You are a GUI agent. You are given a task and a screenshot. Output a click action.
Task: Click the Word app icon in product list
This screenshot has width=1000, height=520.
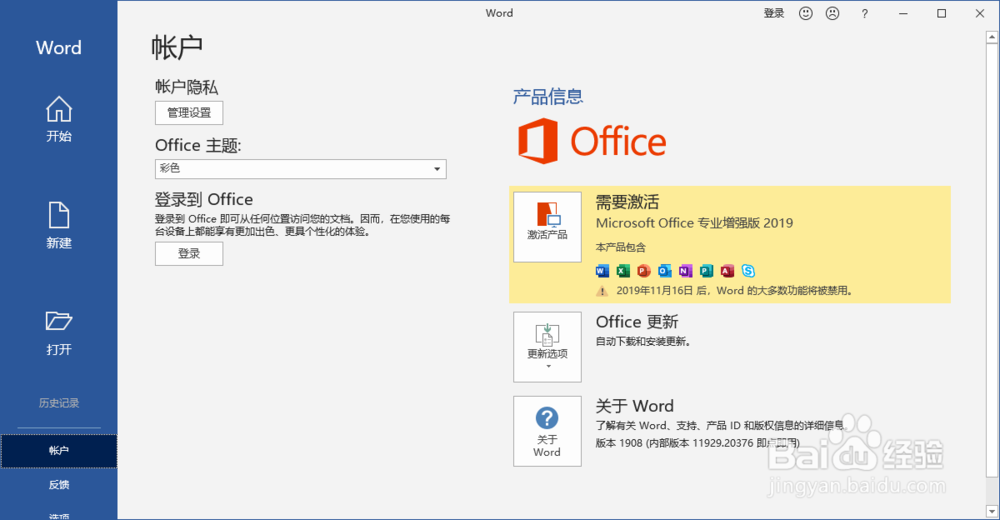602,271
